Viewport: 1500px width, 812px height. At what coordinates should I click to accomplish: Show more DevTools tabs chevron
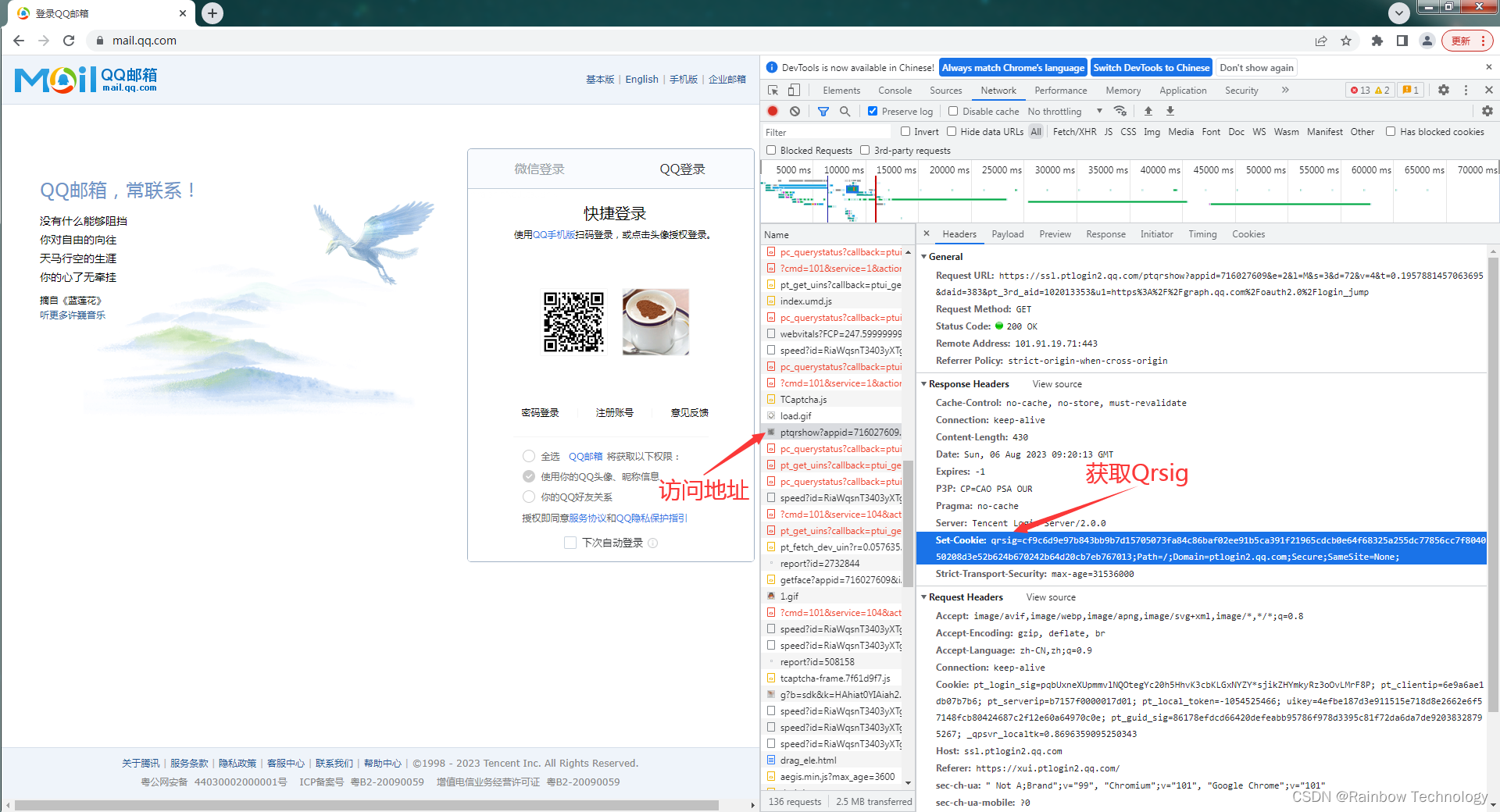tap(1285, 90)
